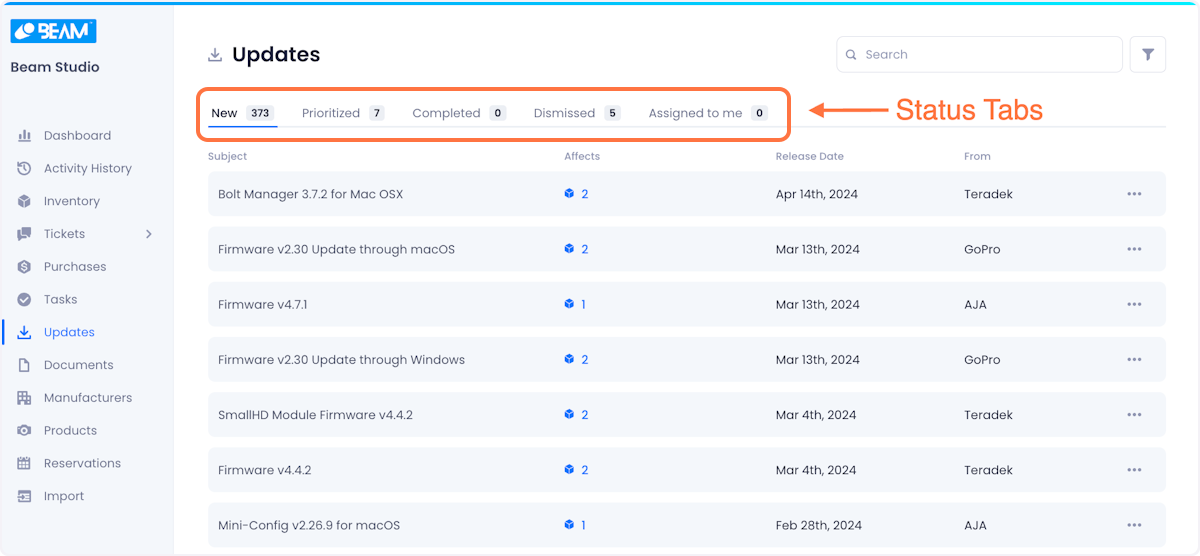The width and height of the screenshot is (1200, 556).
Task: Open Firmware v2.30 Update through Windows
Action: pos(341,359)
